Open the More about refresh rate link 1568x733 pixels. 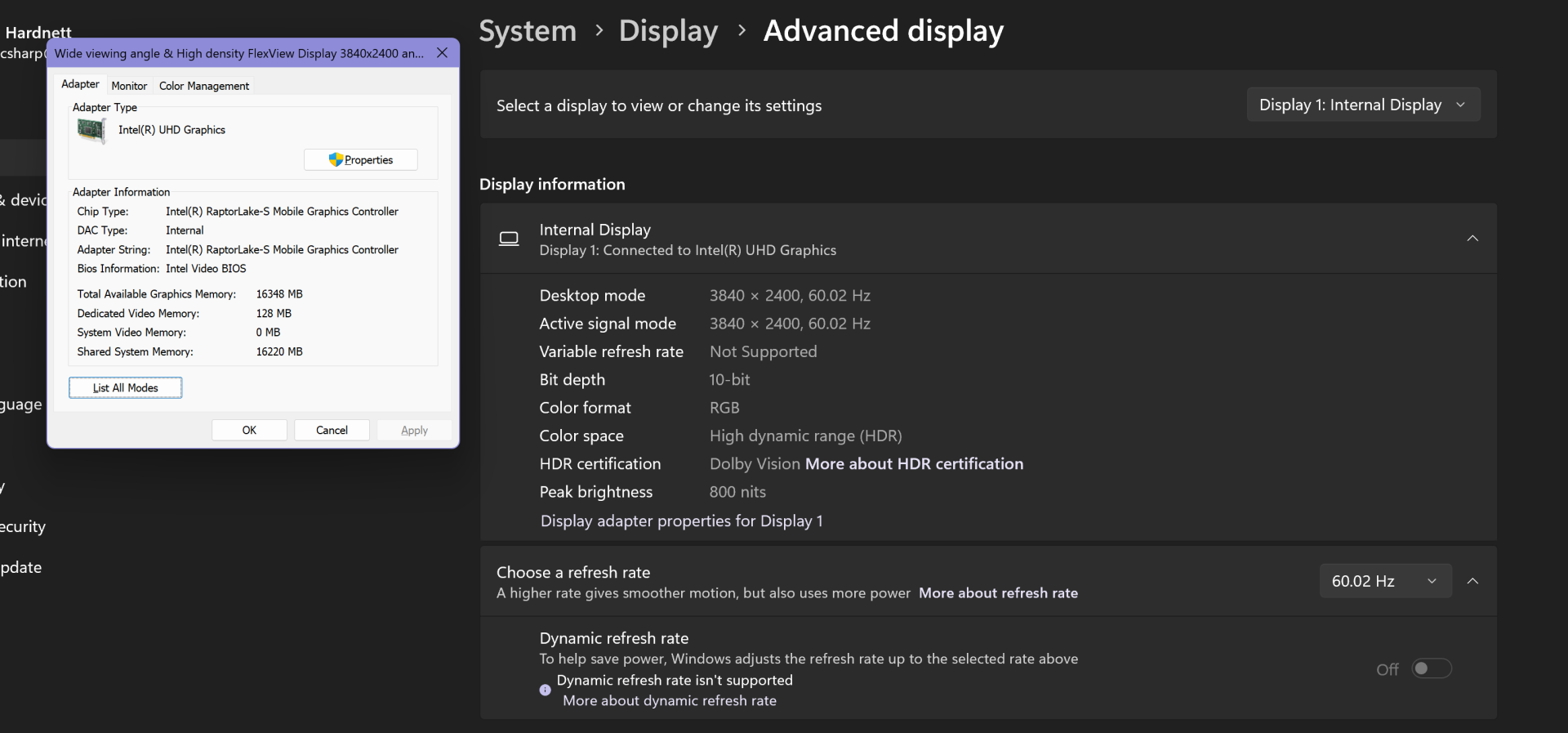pyautogui.click(x=998, y=593)
